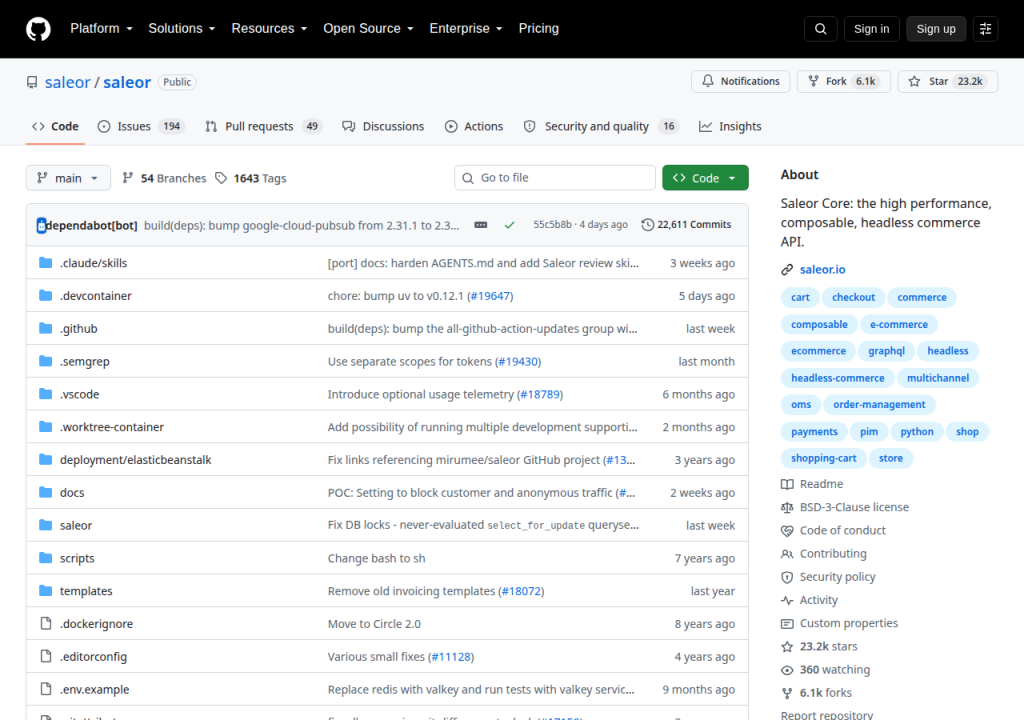Expand the Platform menu
The height and width of the screenshot is (720, 1024).
[101, 29]
